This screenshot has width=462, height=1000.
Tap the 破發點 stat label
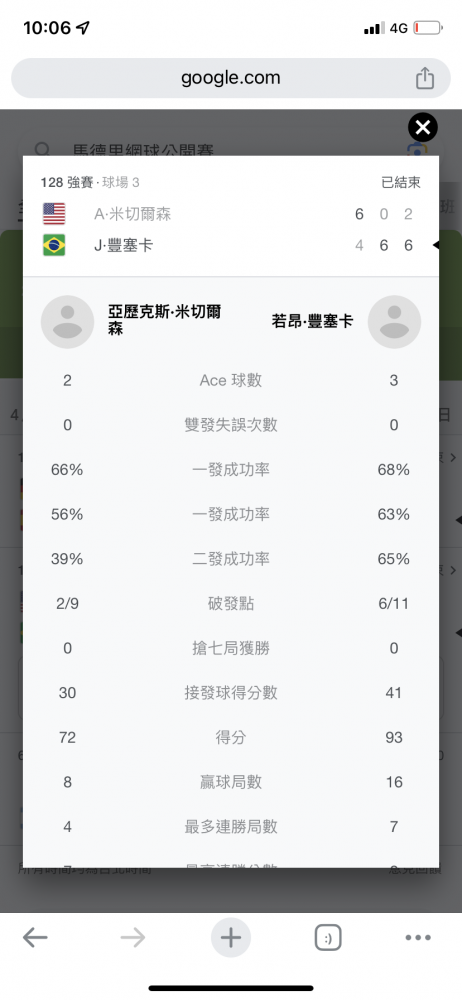pos(231,604)
